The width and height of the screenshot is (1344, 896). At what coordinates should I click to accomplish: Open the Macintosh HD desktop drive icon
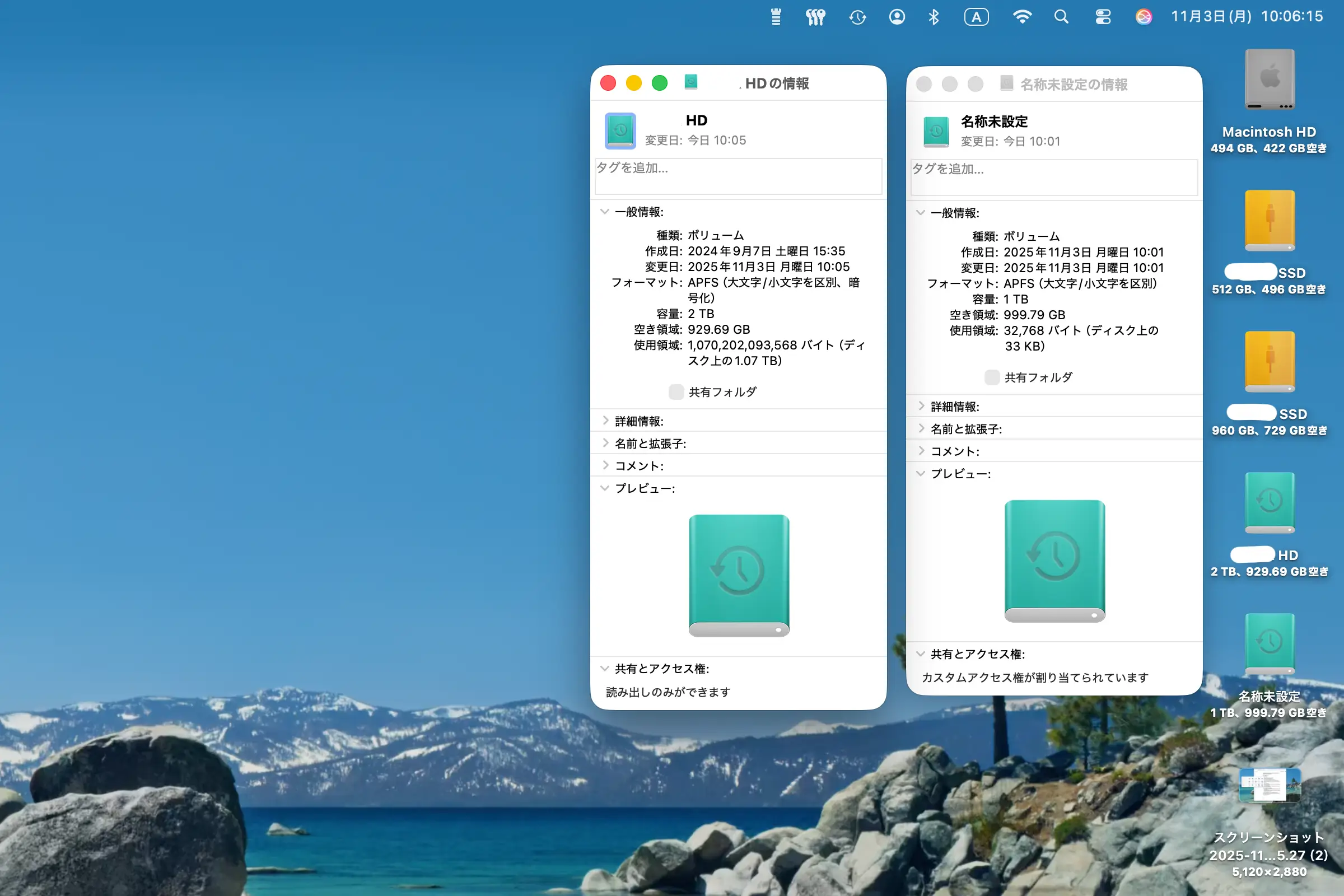[x=1269, y=80]
